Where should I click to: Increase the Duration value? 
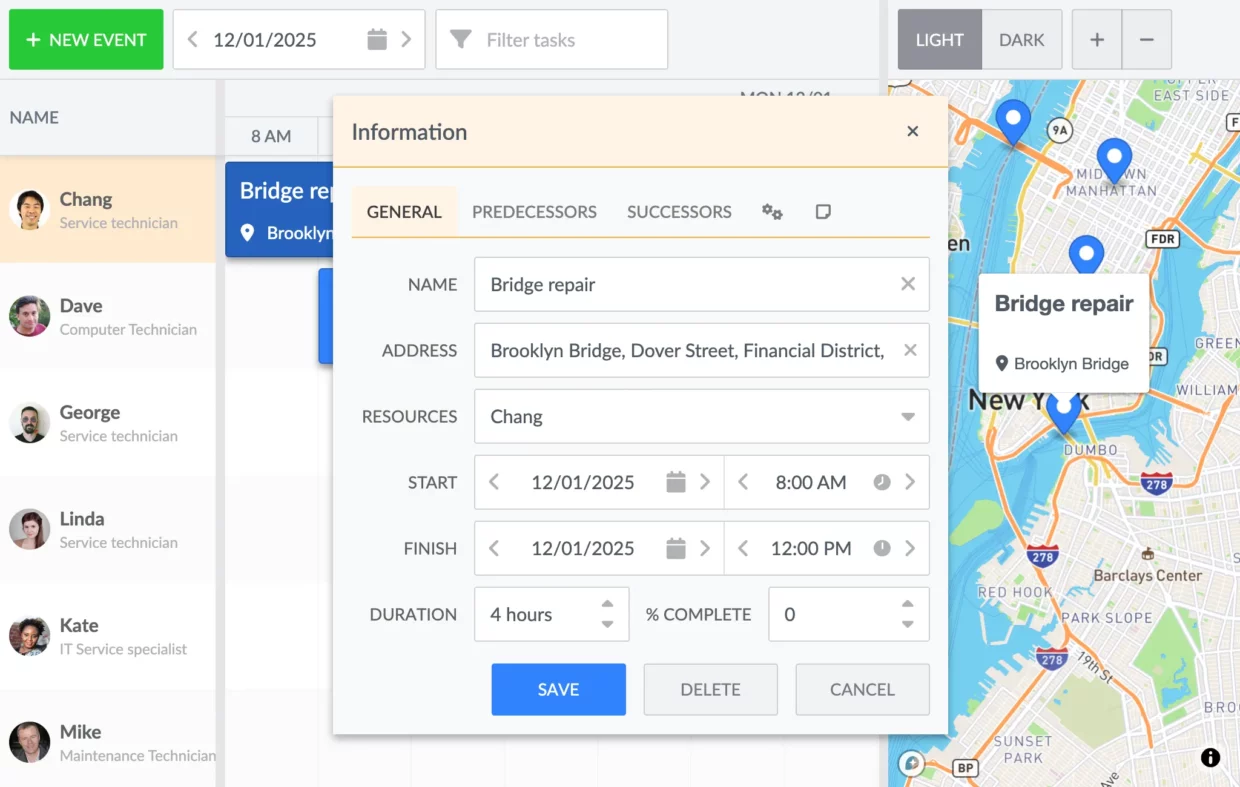607,604
